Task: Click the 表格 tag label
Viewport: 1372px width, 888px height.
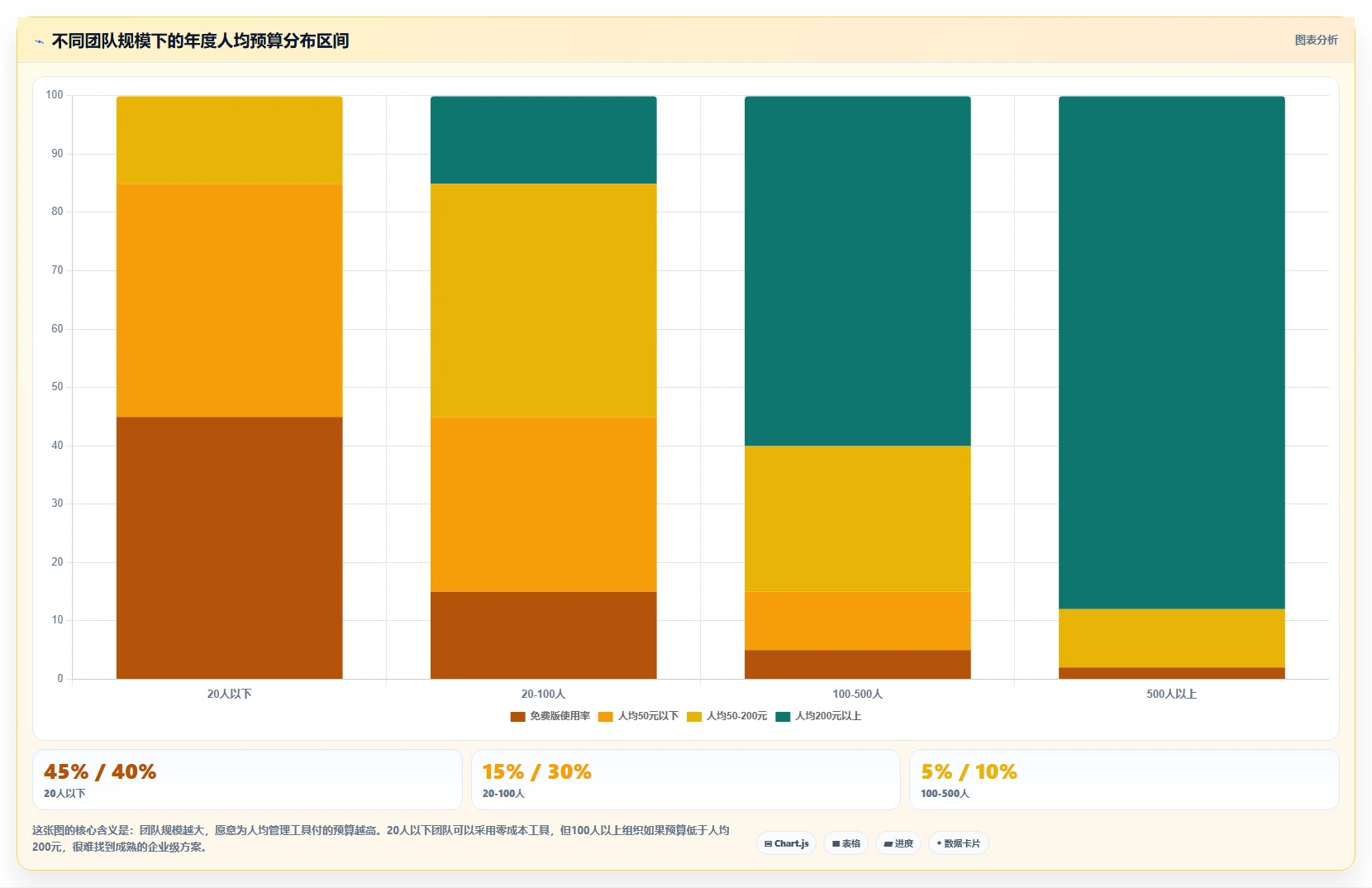Action: [x=851, y=843]
